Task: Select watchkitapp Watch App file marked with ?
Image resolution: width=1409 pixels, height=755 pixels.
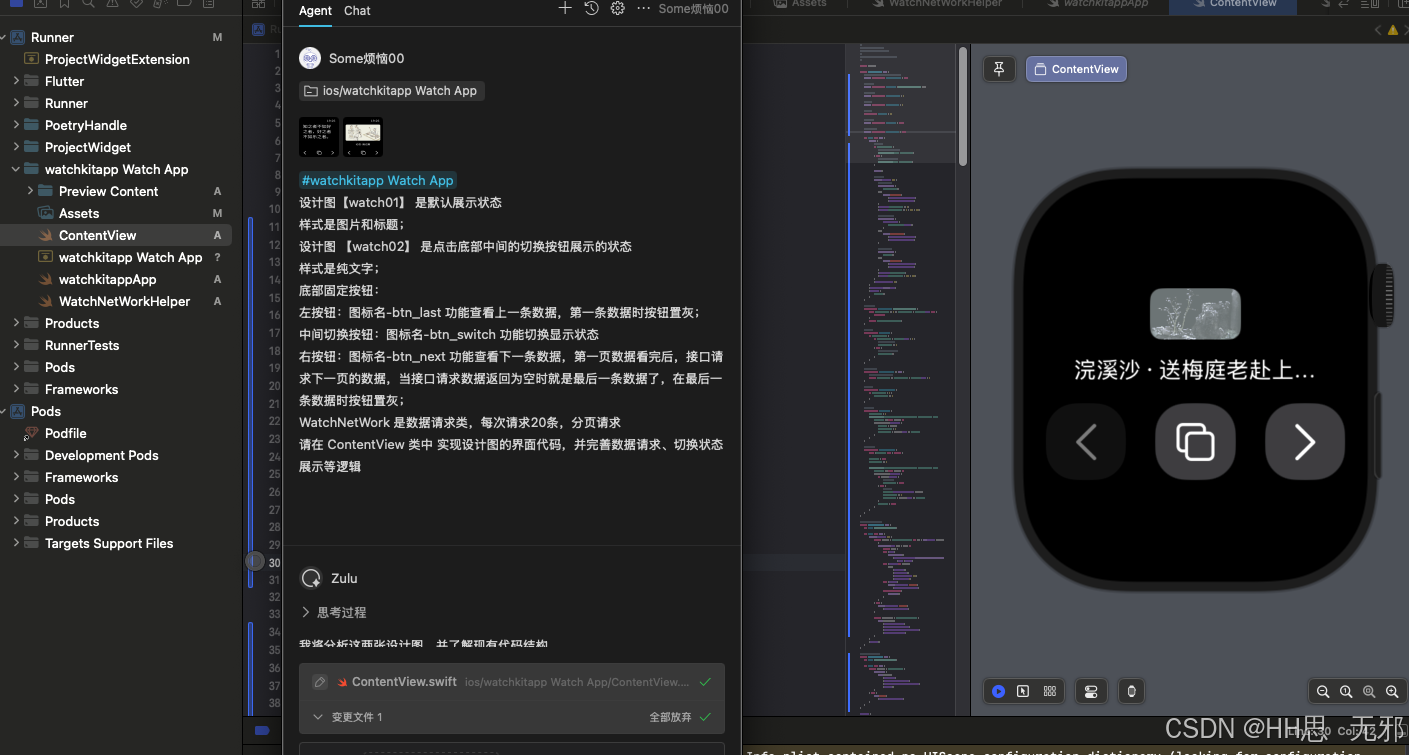Action: click(x=130, y=257)
